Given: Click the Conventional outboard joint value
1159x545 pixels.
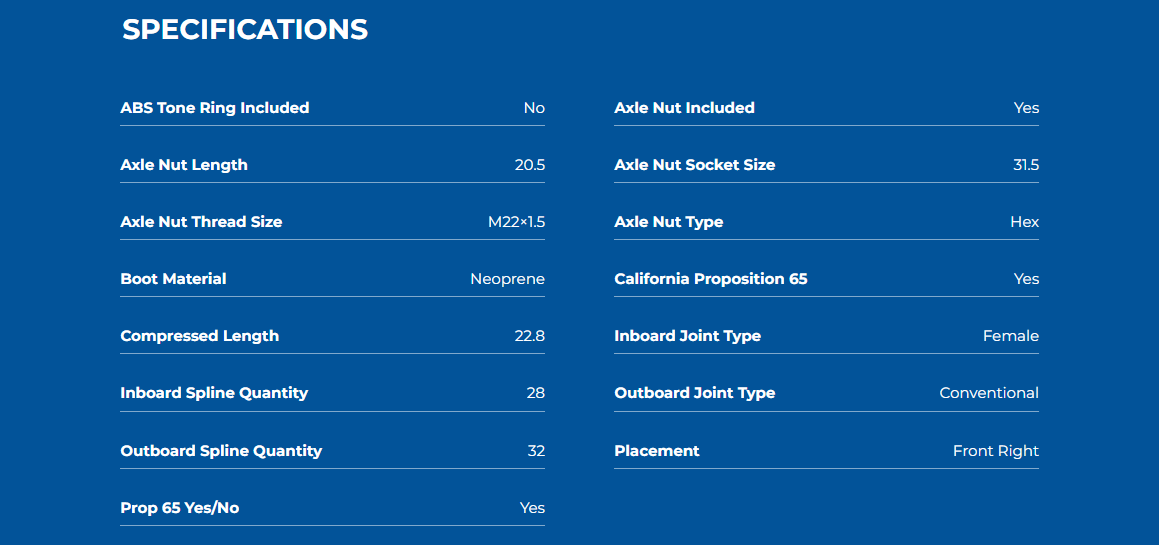Looking at the screenshot, I should (989, 393).
